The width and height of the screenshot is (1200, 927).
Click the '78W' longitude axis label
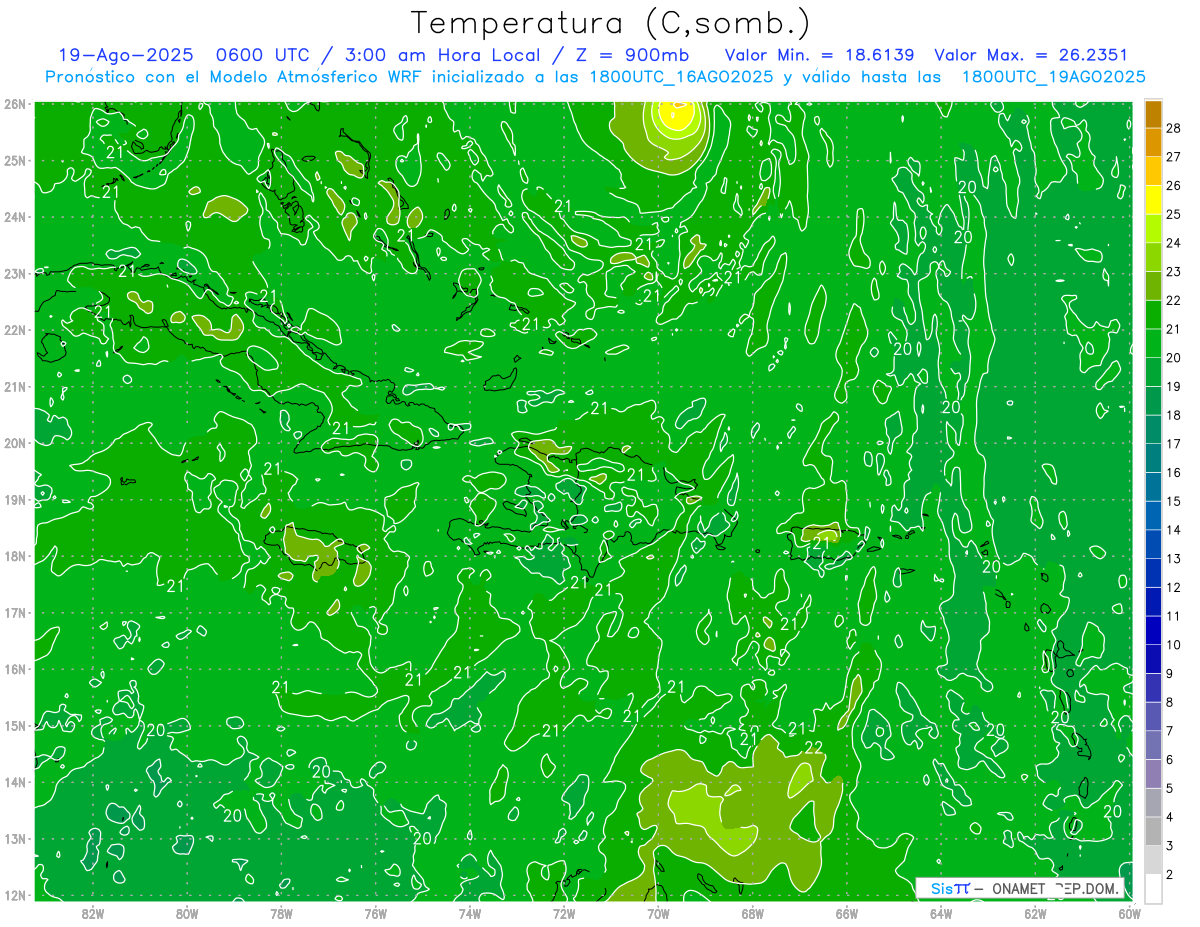click(281, 913)
